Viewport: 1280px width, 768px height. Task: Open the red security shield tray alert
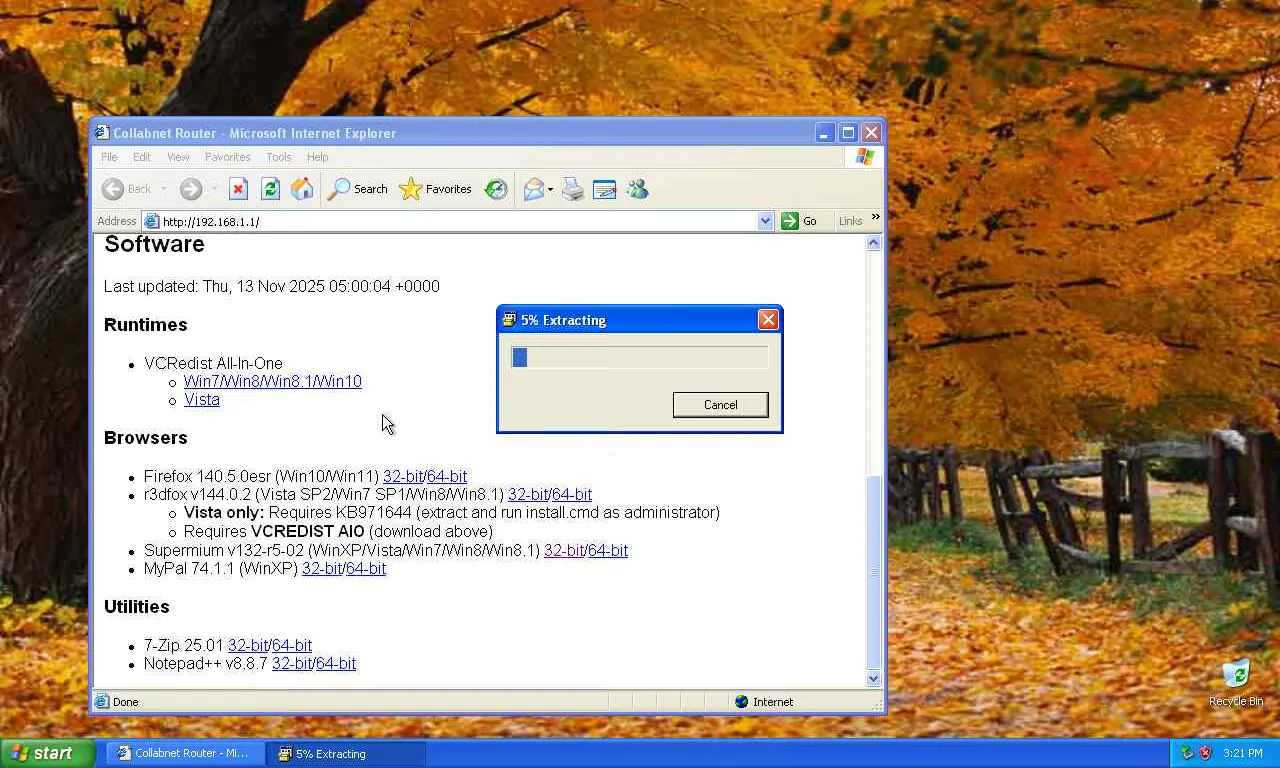click(1205, 753)
